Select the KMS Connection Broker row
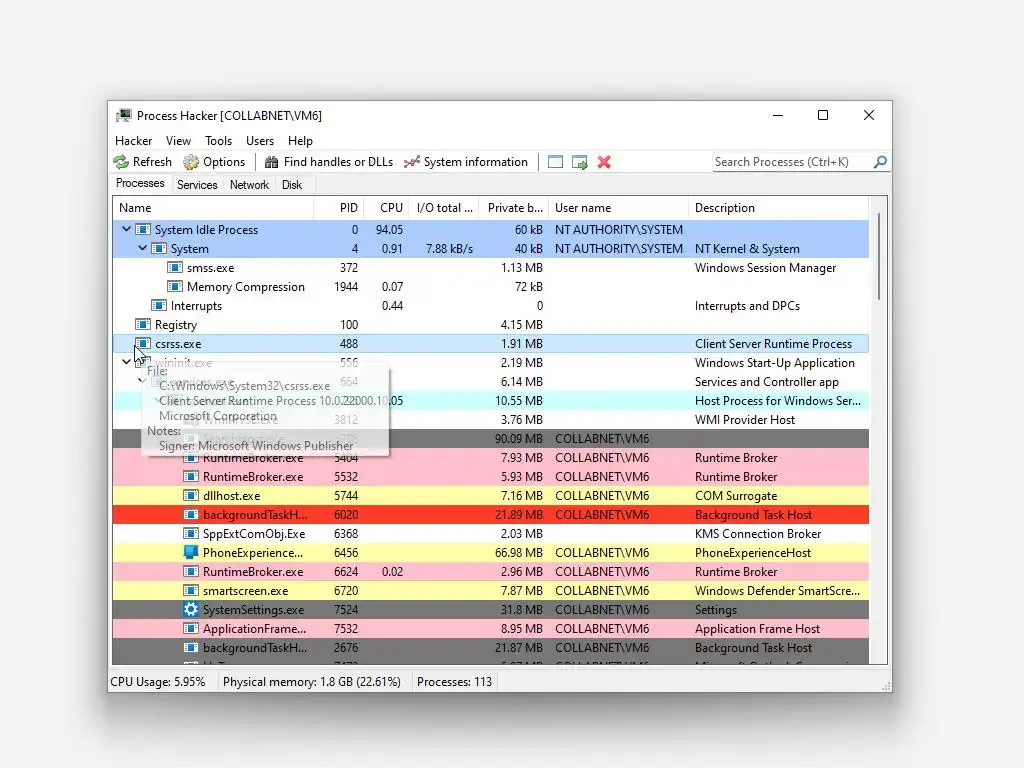The width and height of the screenshot is (1024, 768). point(490,534)
